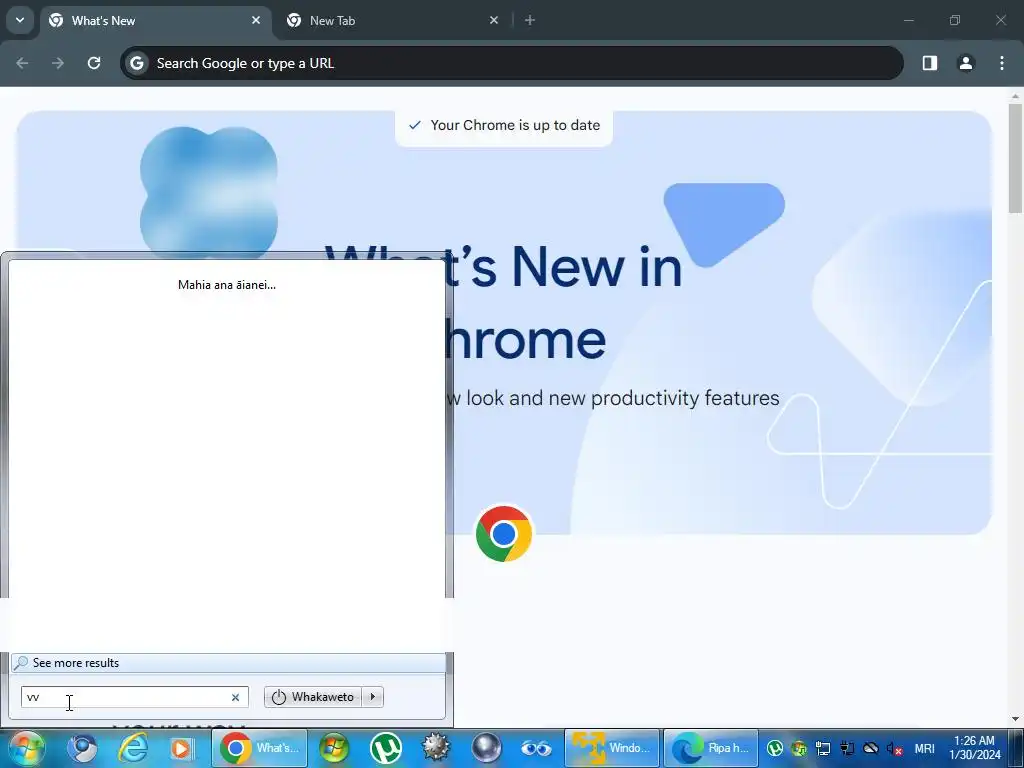Click the page's vertical scrollbar thumb

coord(1015,157)
